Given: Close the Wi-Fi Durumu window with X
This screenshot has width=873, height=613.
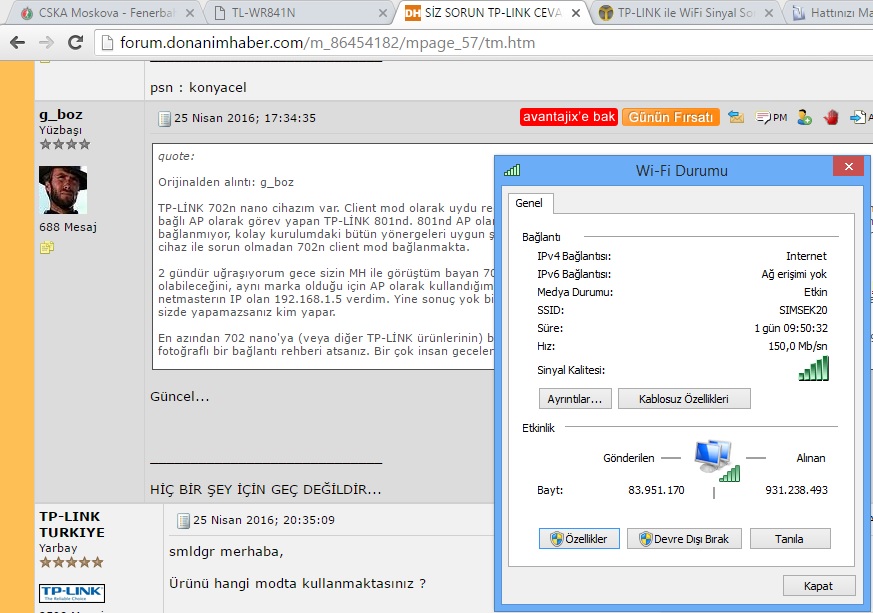Looking at the screenshot, I should [x=849, y=166].
